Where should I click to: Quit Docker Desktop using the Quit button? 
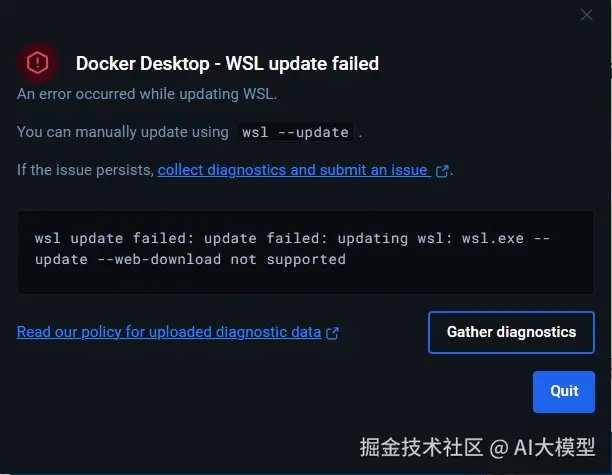[x=564, y=391]
